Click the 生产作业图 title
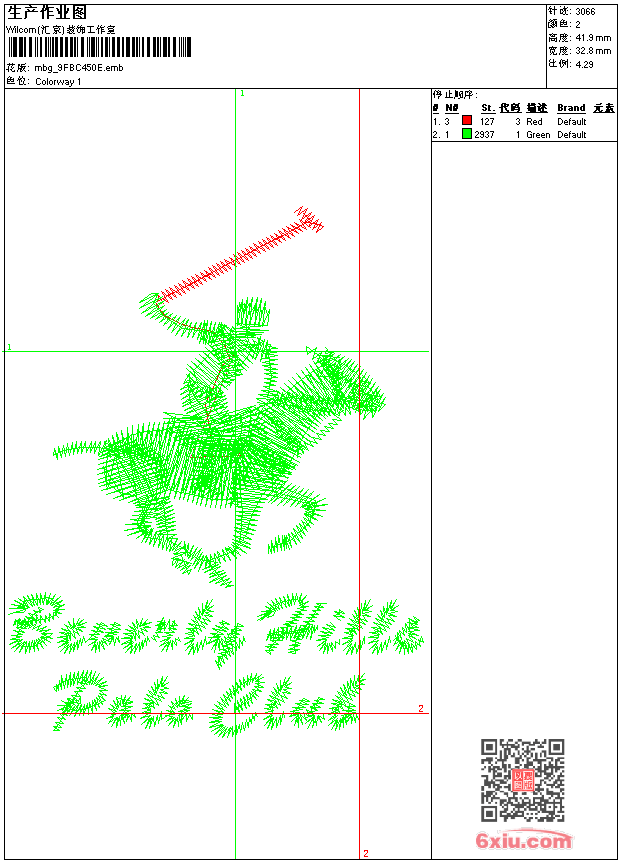Viewport: 620px width, 860px height. (x=47, y=13)
